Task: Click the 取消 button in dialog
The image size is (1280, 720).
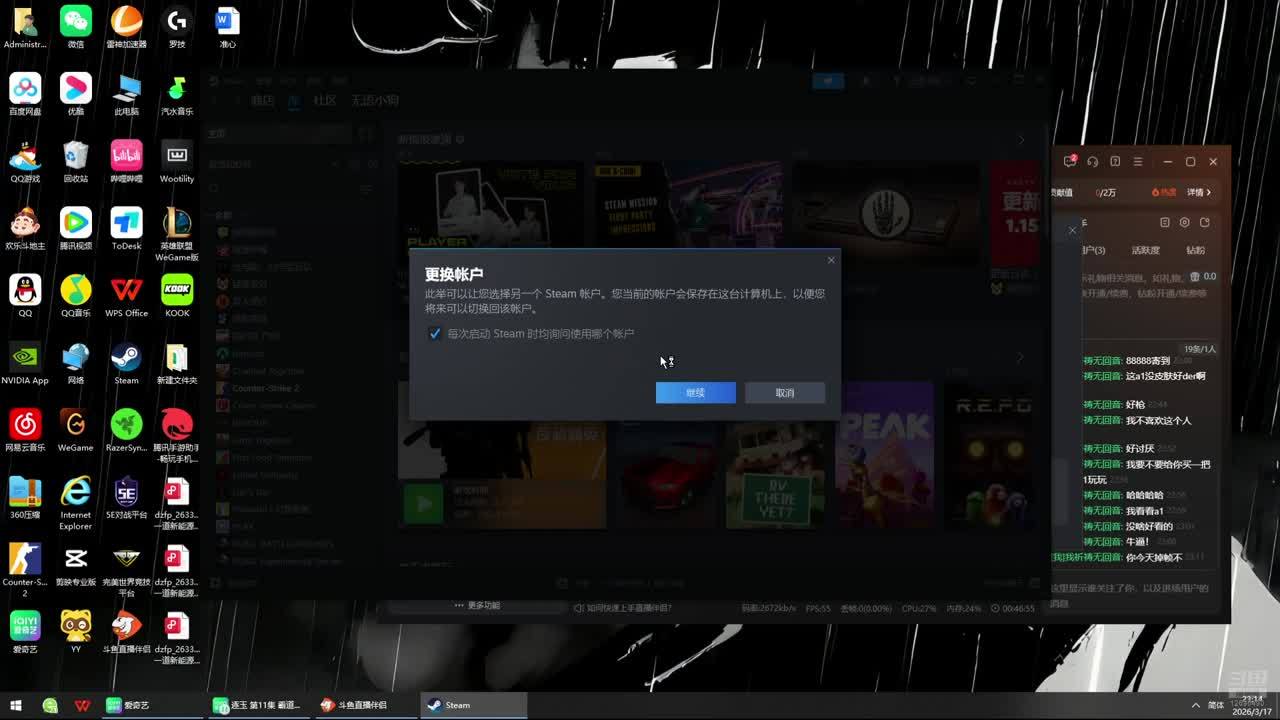Action: [785, 393]
